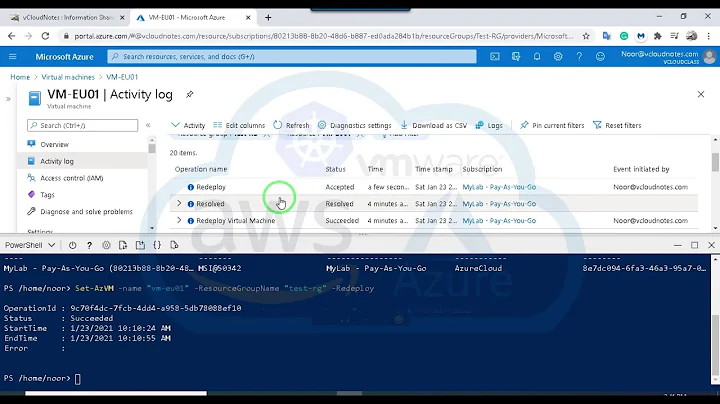Expand the Resolved operation row

pos(179,203)
